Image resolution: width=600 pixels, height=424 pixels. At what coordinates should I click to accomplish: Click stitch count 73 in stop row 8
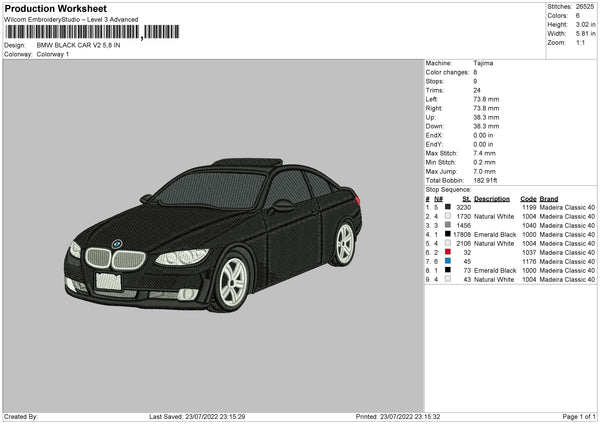467,271
